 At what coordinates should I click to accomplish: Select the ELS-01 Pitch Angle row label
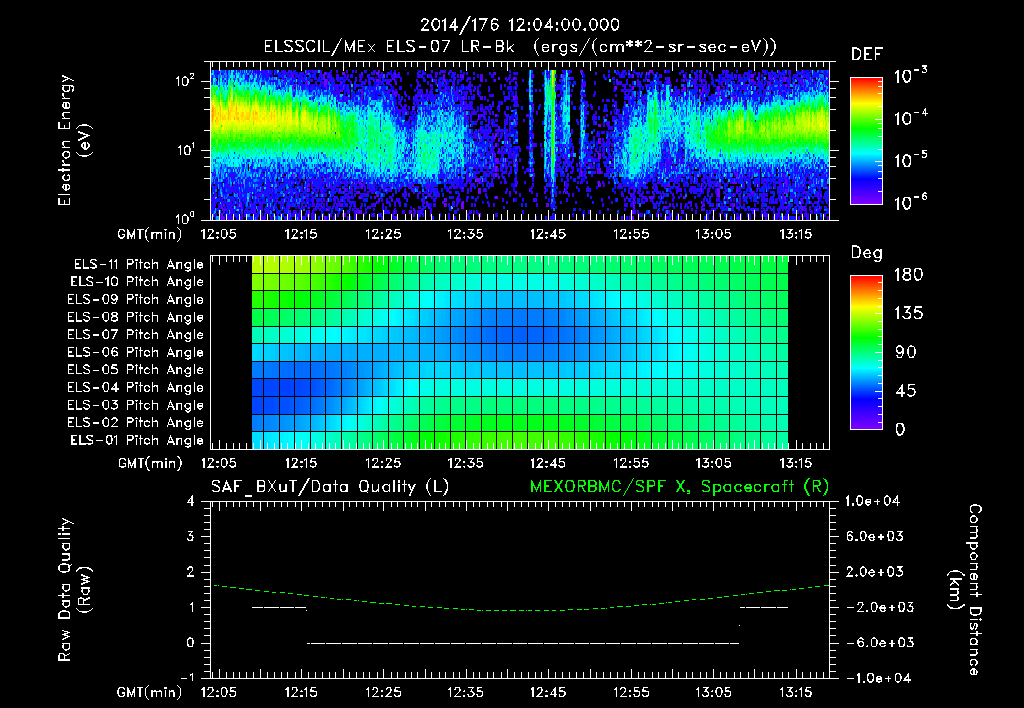pos(137,441)
